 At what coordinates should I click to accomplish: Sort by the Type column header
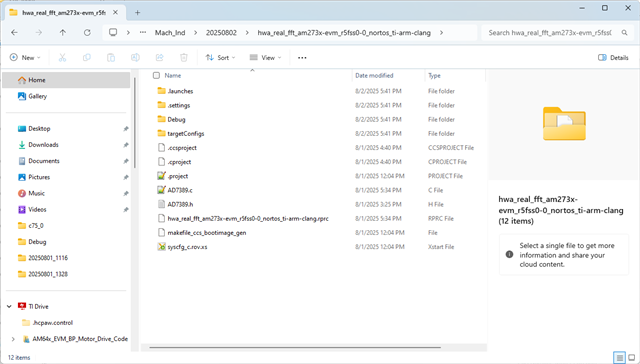(x=434, y=75)
